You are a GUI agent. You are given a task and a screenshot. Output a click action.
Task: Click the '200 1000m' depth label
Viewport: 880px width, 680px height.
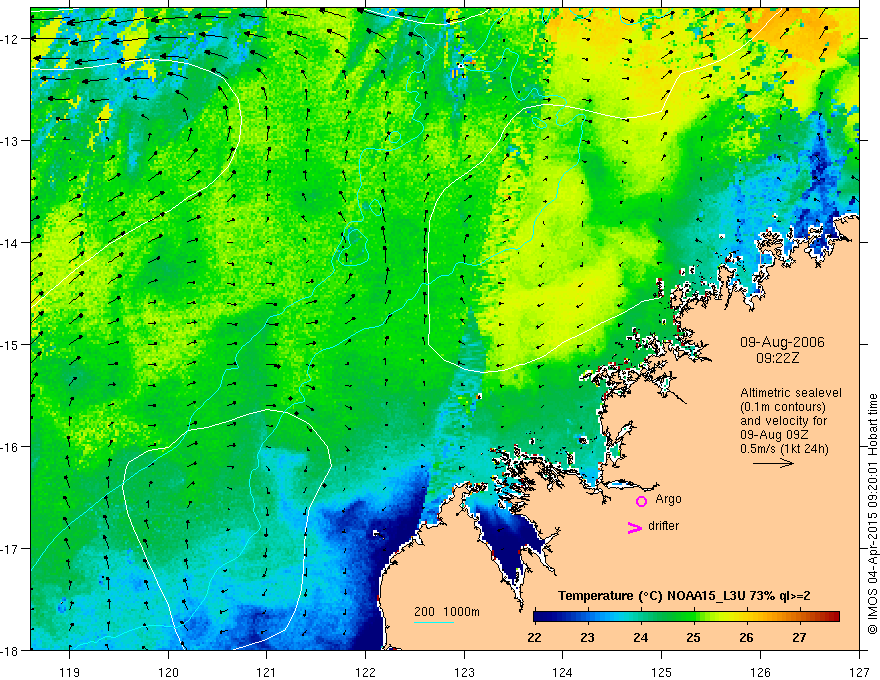[447, 612]
